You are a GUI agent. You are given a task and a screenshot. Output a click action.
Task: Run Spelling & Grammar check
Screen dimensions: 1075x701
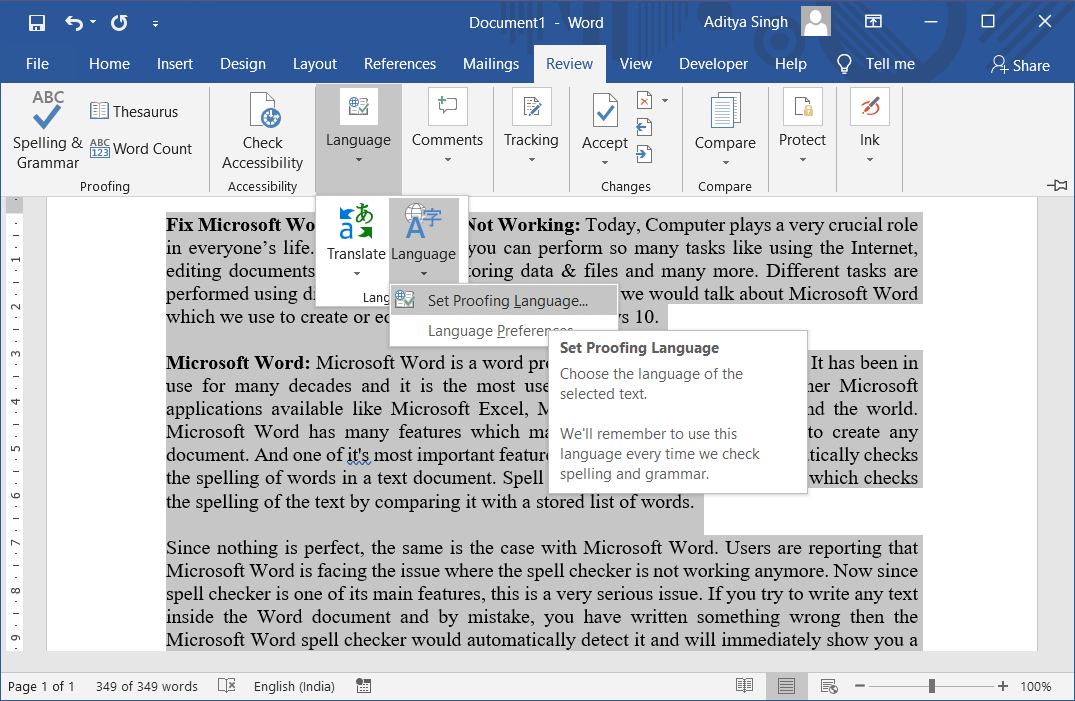pyautogui.click(x=46, y=131)
